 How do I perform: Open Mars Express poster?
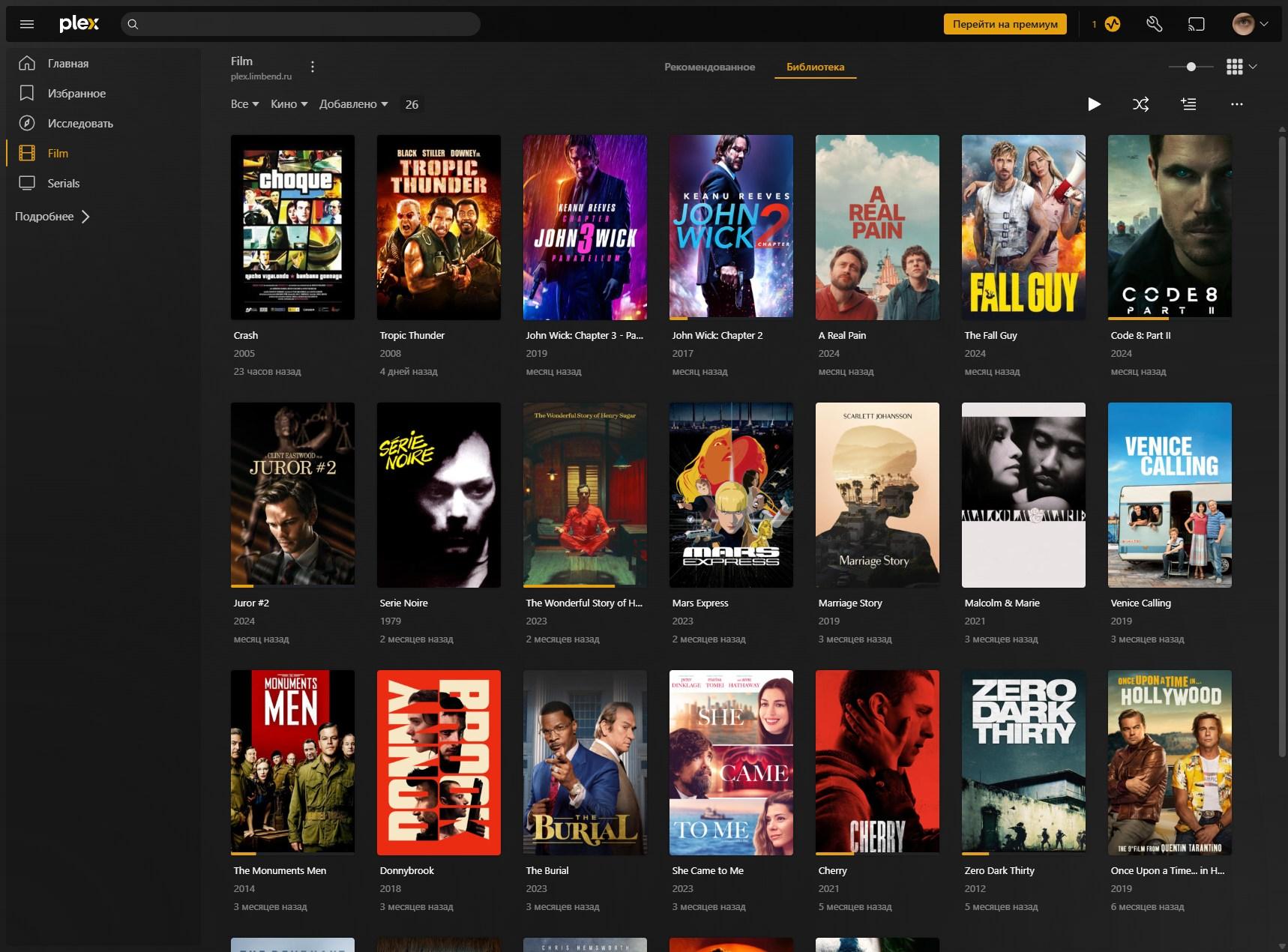click(x=731, y=495)
